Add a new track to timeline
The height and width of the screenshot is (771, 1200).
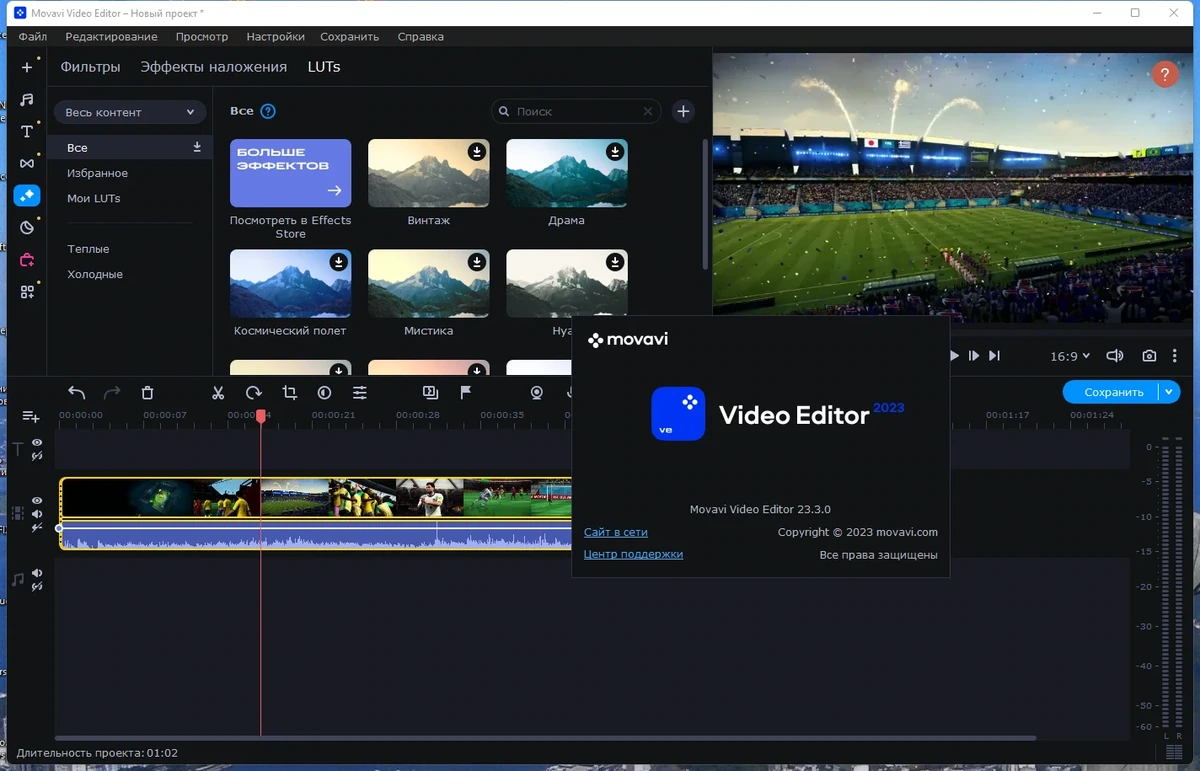coord(31,416)
